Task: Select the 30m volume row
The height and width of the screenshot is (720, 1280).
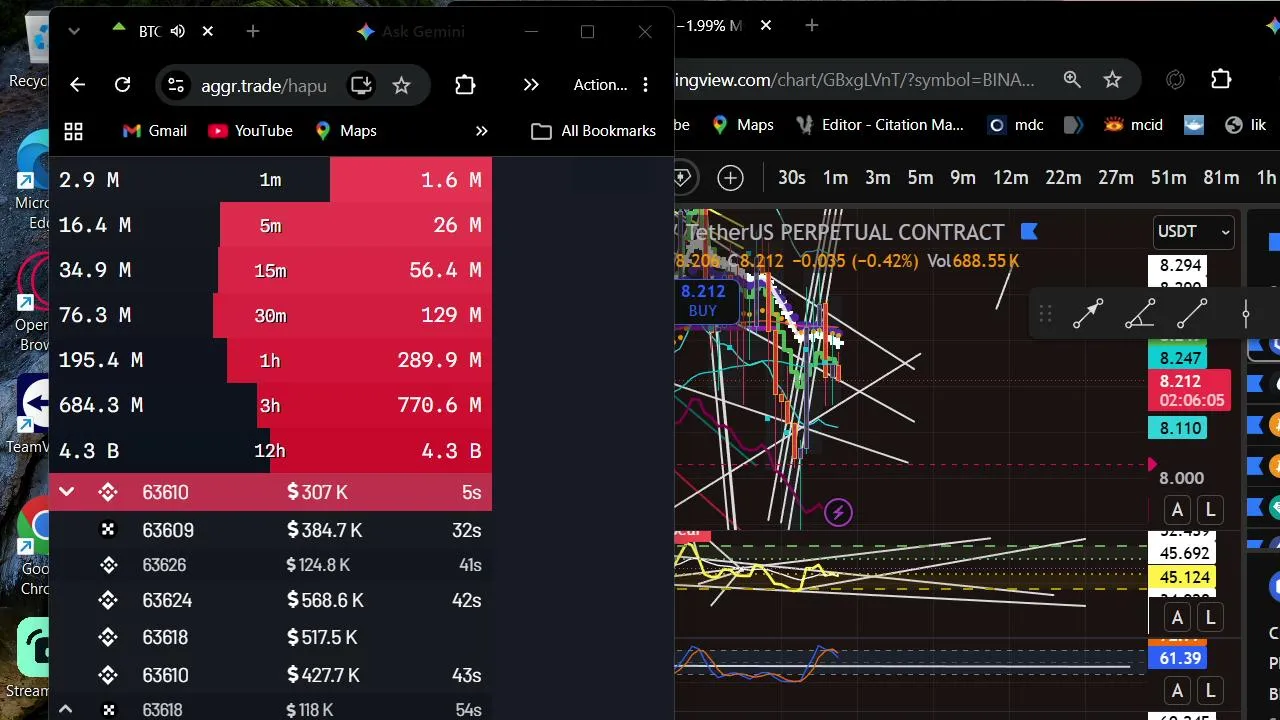Action: click(x=270, y=315)
